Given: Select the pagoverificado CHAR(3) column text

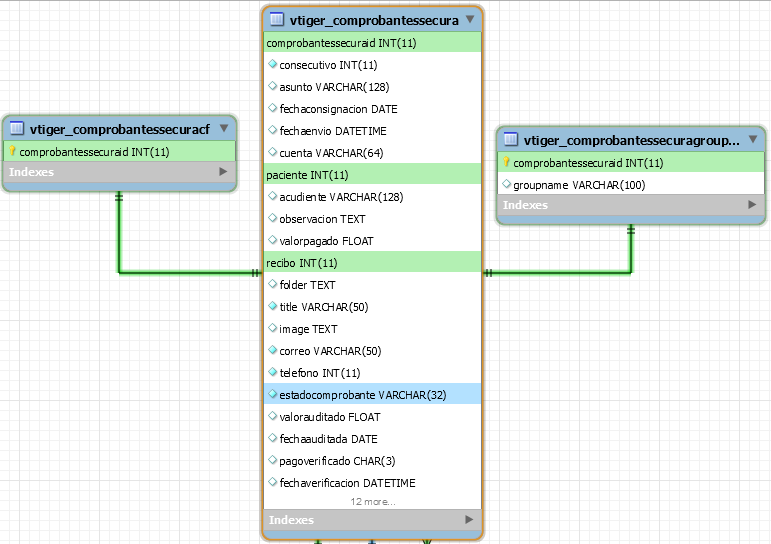Looking at the screenshot, I should click(337, 461).
